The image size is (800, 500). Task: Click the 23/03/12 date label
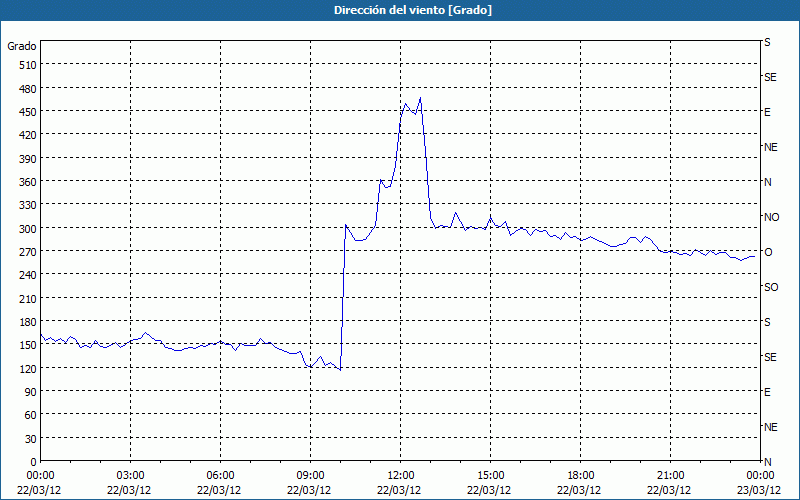coord(759,490)
